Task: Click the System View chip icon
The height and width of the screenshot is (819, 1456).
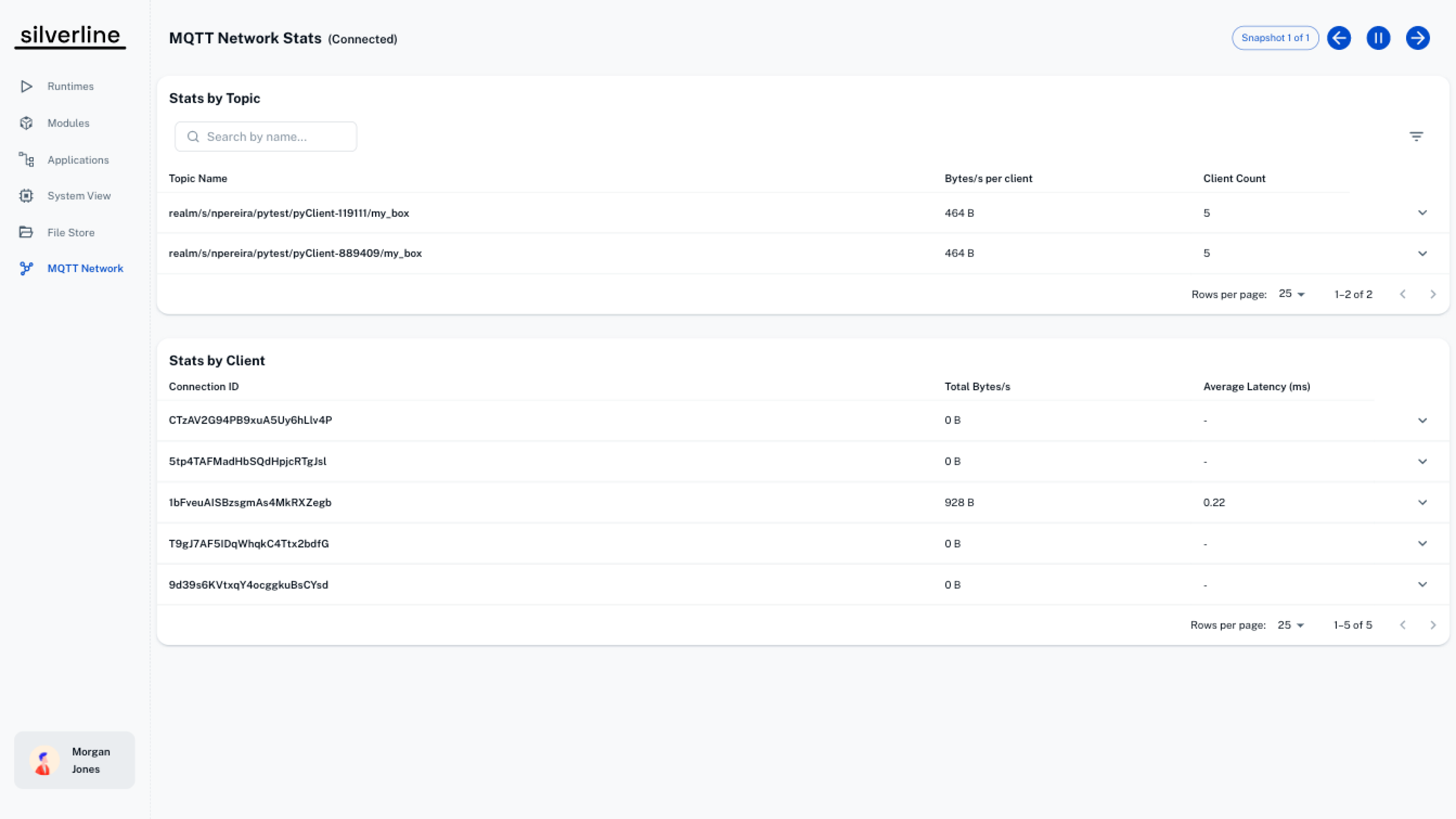Action: coord(26,196)
